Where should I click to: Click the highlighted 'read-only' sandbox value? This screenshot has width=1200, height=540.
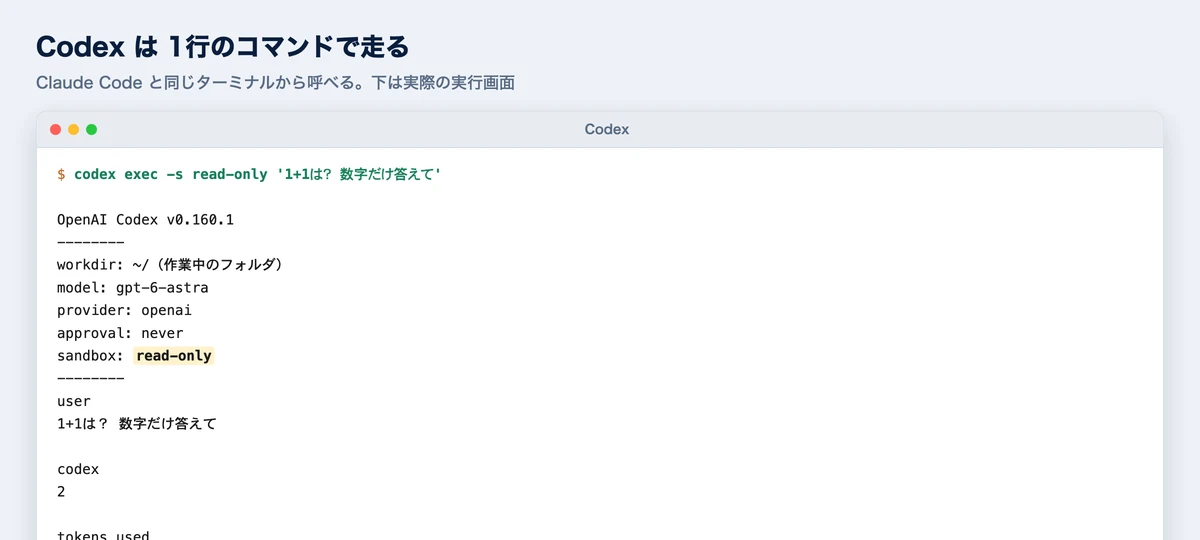tap(174, 356)
